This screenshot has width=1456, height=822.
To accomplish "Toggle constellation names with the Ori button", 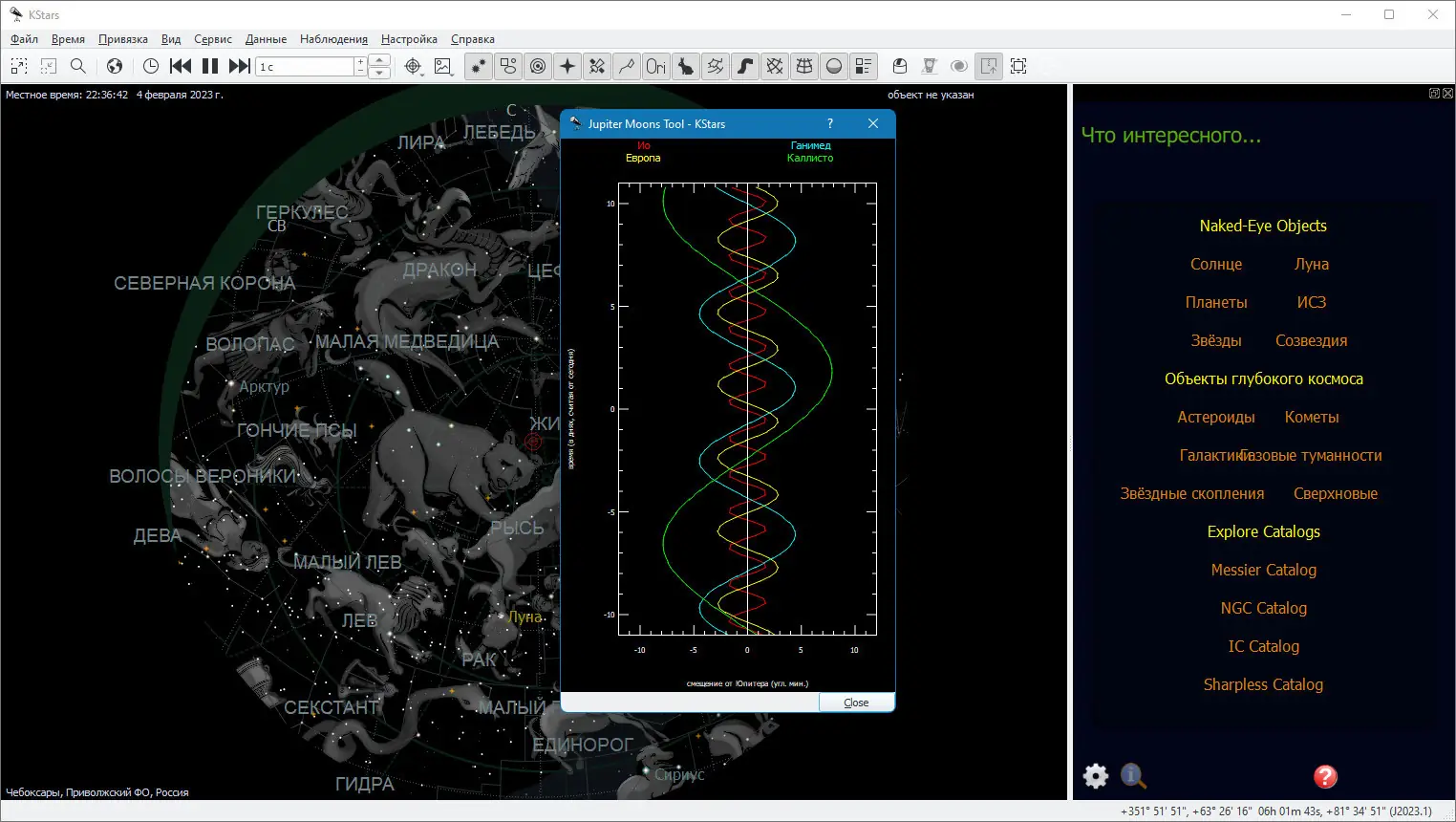I will click(655, 66).
